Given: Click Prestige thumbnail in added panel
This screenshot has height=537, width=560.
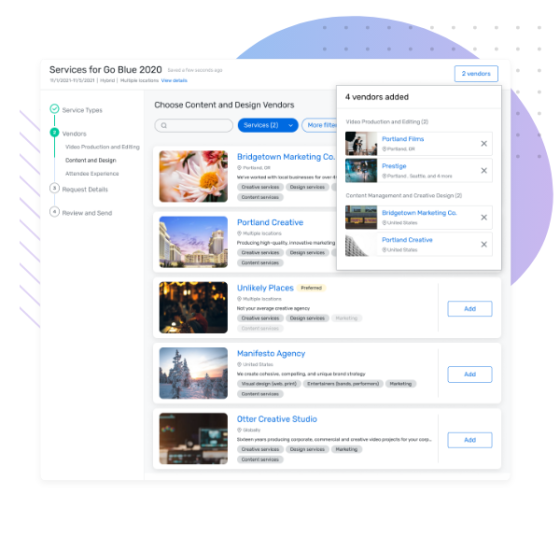Looking at the screenshot, I should tap(361, 171).
